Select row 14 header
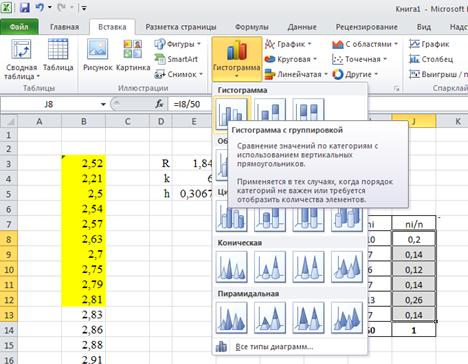The image size is (468, 364). point(9,330)
